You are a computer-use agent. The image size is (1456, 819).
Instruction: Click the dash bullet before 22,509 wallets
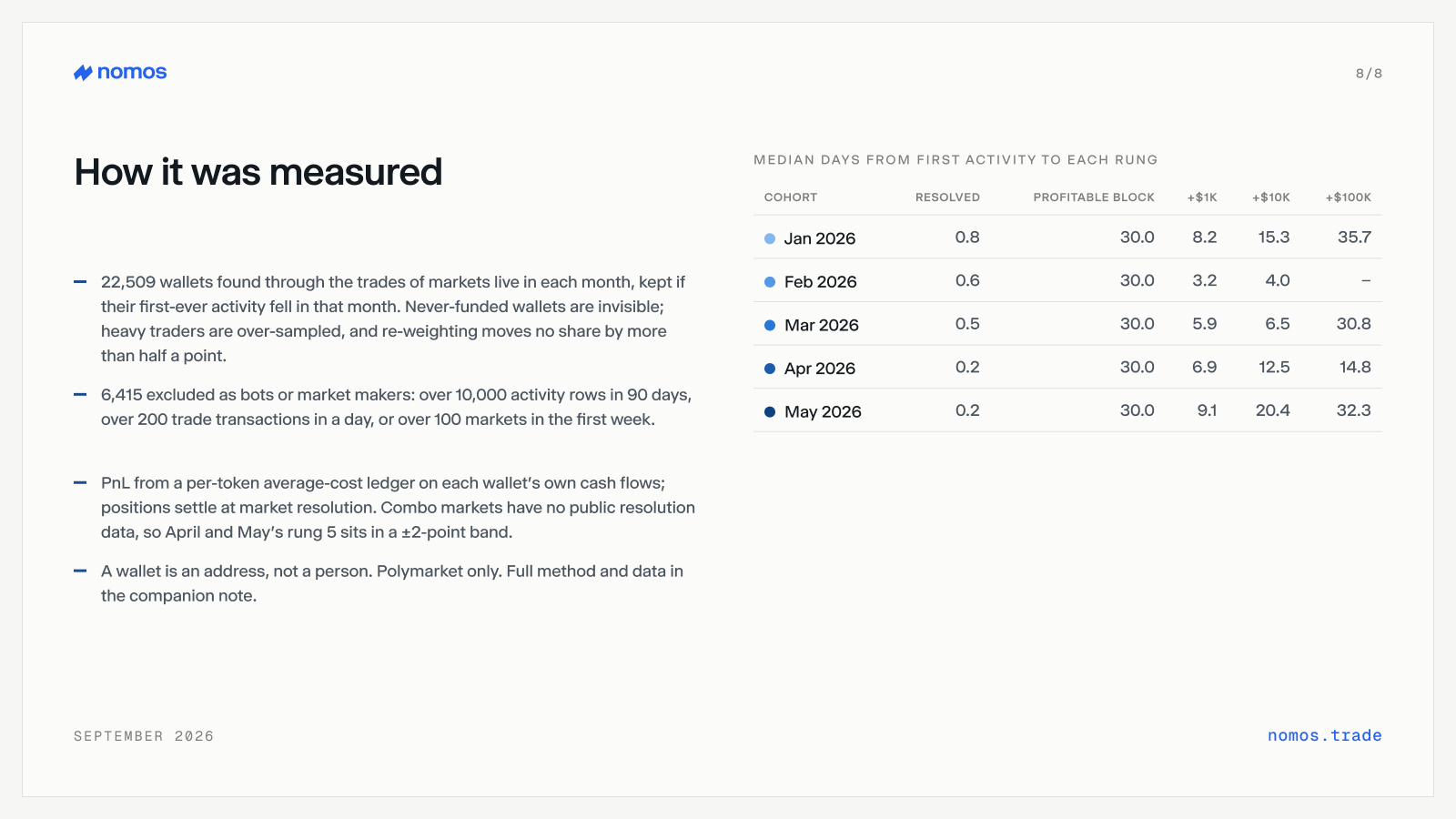coord(80,282)
